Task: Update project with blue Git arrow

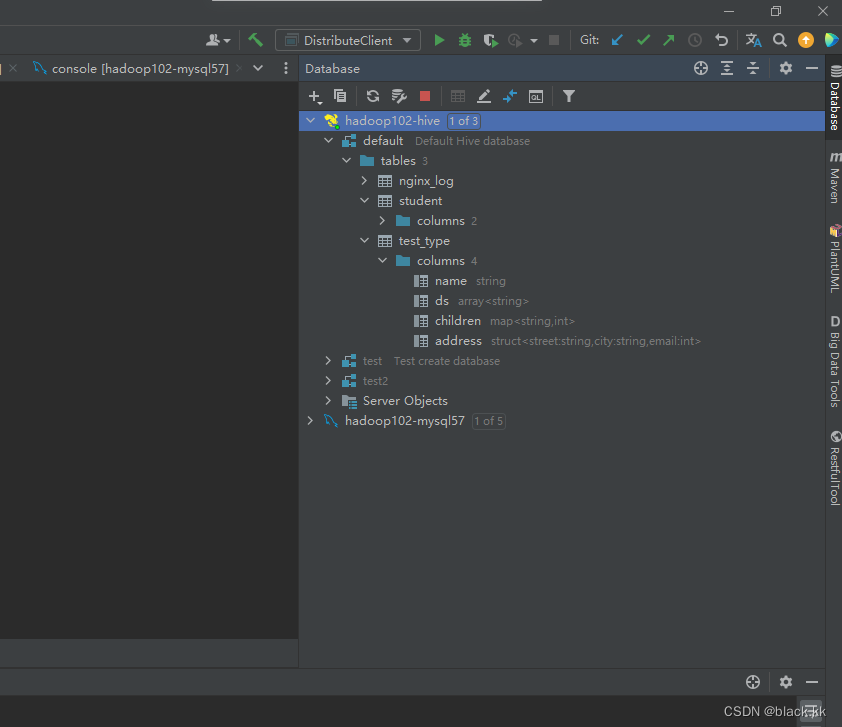Action: [x=617, y=40]
